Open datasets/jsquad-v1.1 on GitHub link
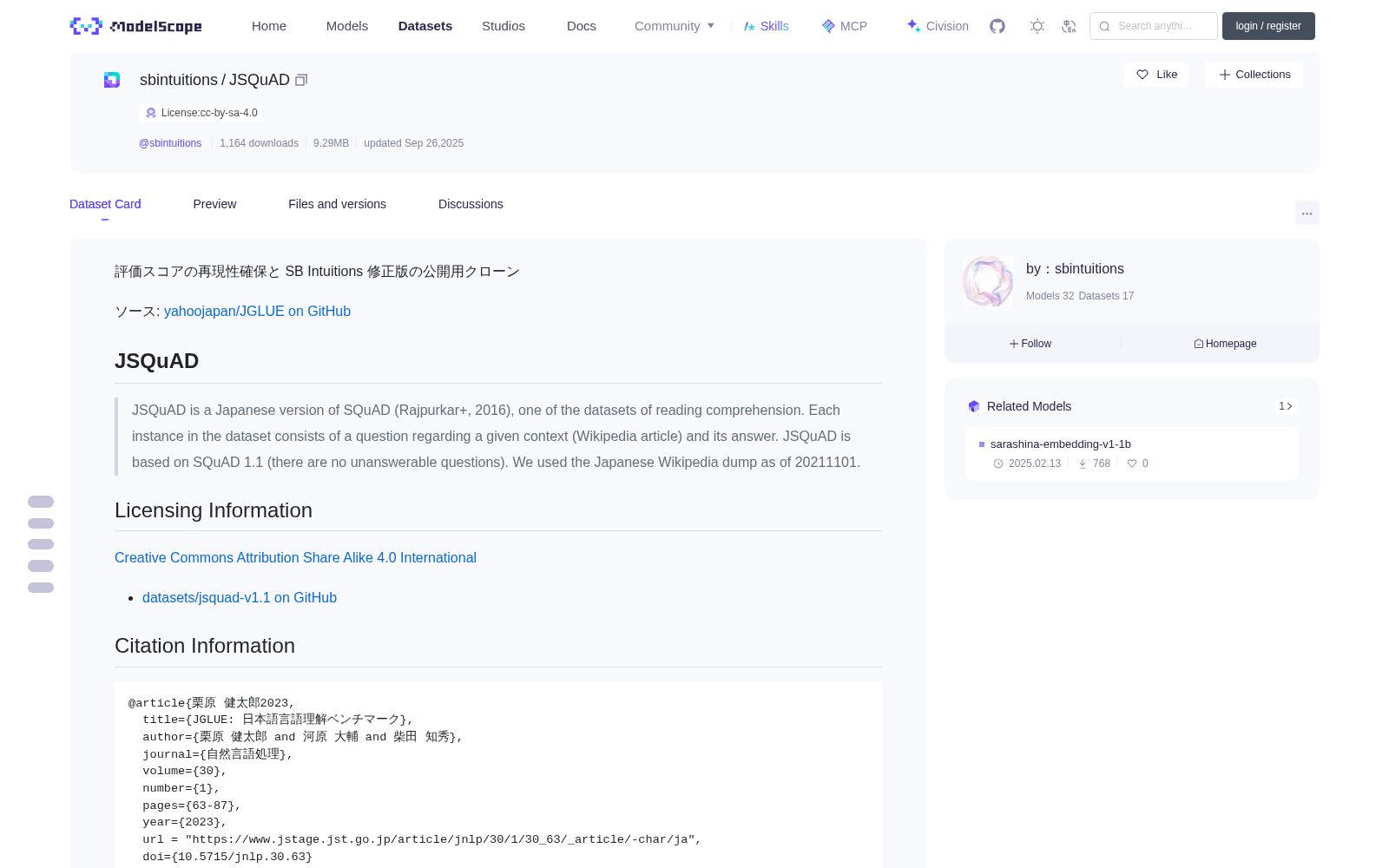This screenshot has width=1389, height=868. [240, 597]
